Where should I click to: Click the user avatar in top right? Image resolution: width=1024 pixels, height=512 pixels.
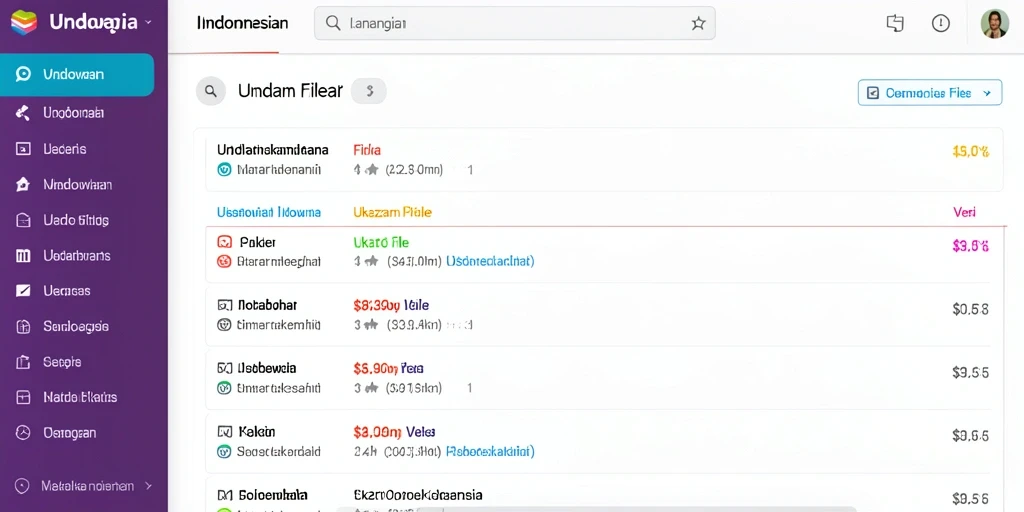point(995,24)
